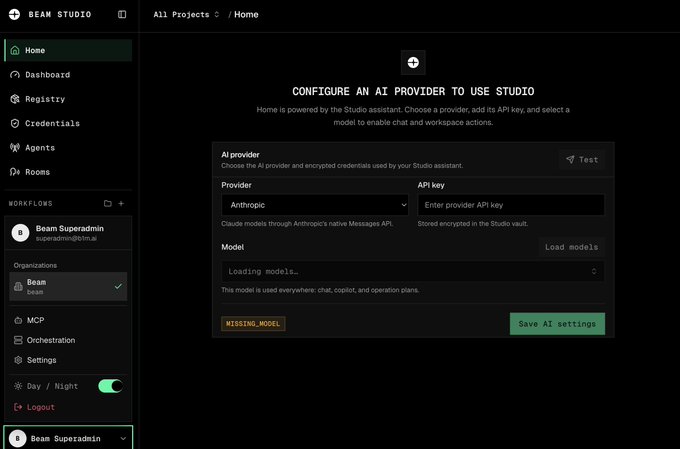Click the superadmin@b1m.ai email text
This screenshot has height=449, width=680.
[66, 239]
